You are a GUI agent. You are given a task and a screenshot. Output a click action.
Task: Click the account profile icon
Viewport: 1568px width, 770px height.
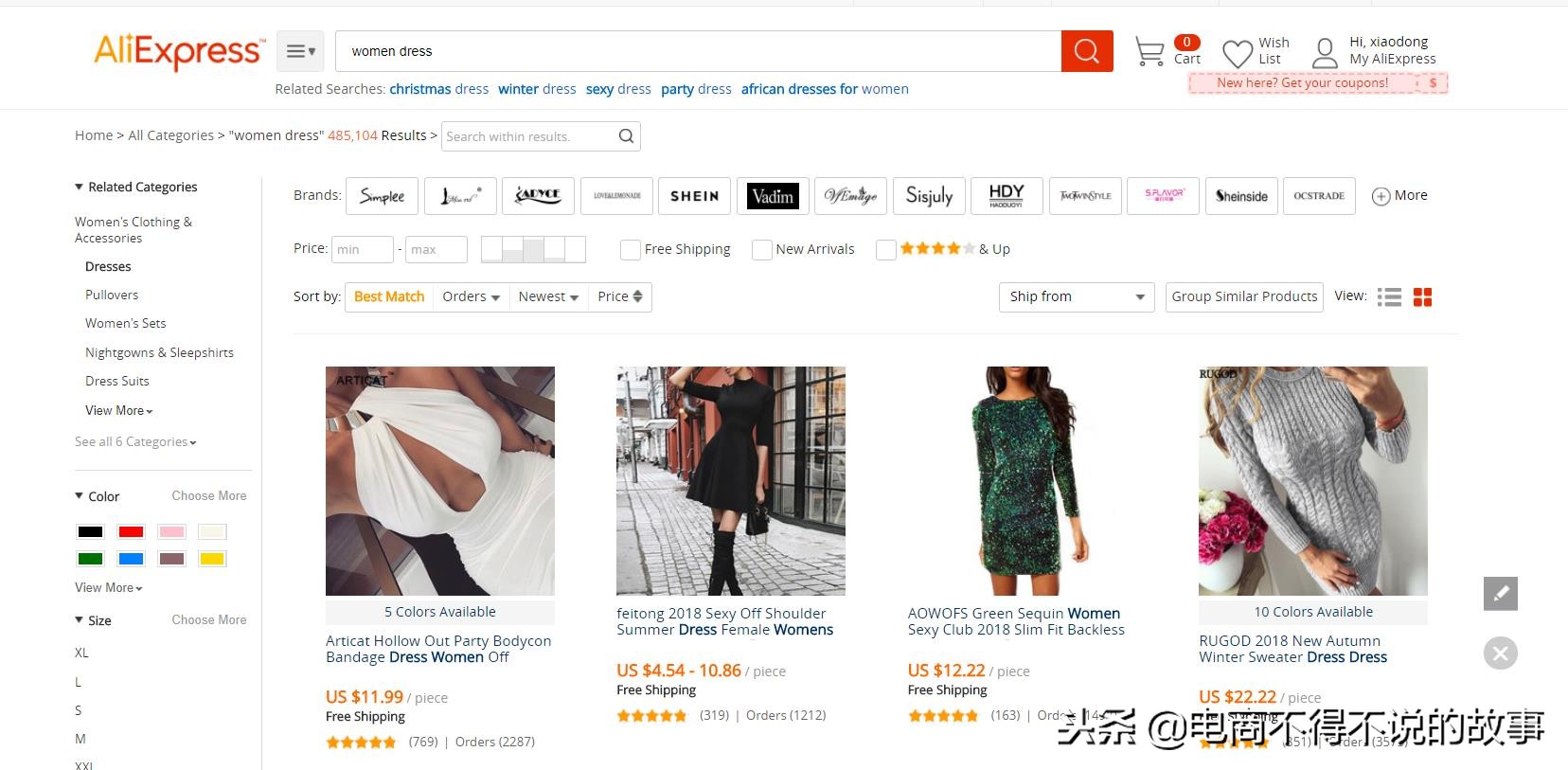click(1325, 53)
